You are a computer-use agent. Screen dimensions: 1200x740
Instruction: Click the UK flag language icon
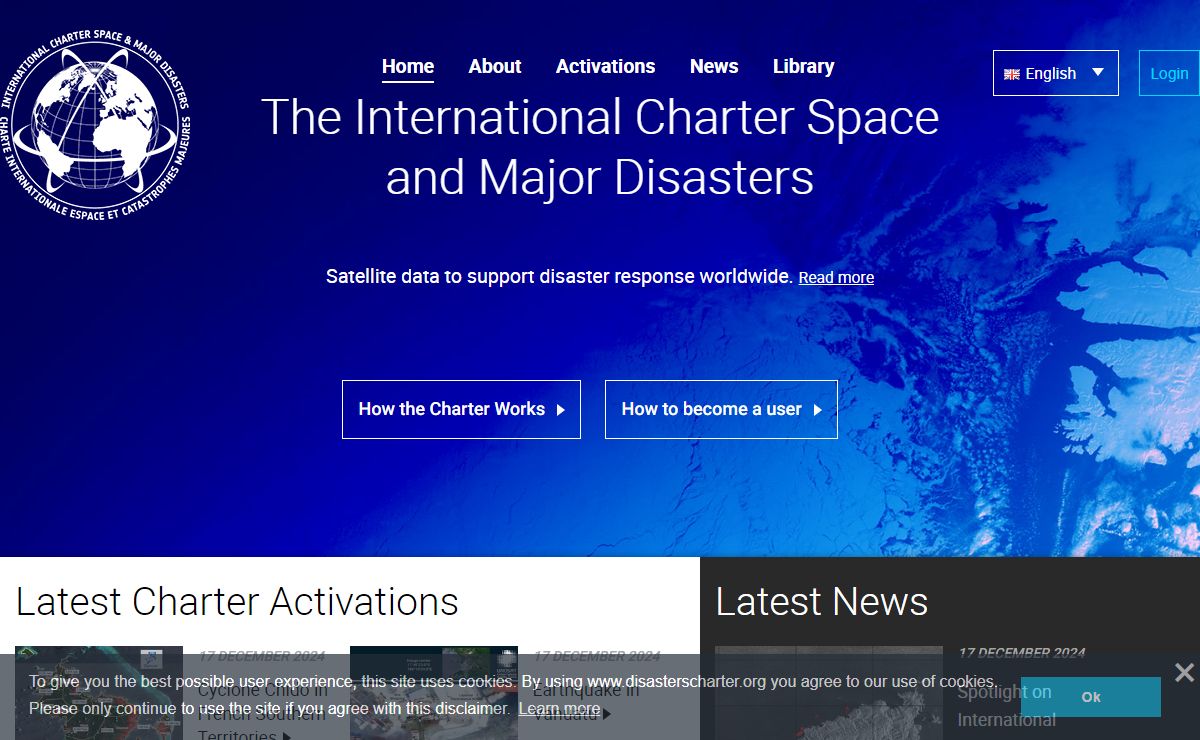pyautogui.click(x=1012, y=74)
